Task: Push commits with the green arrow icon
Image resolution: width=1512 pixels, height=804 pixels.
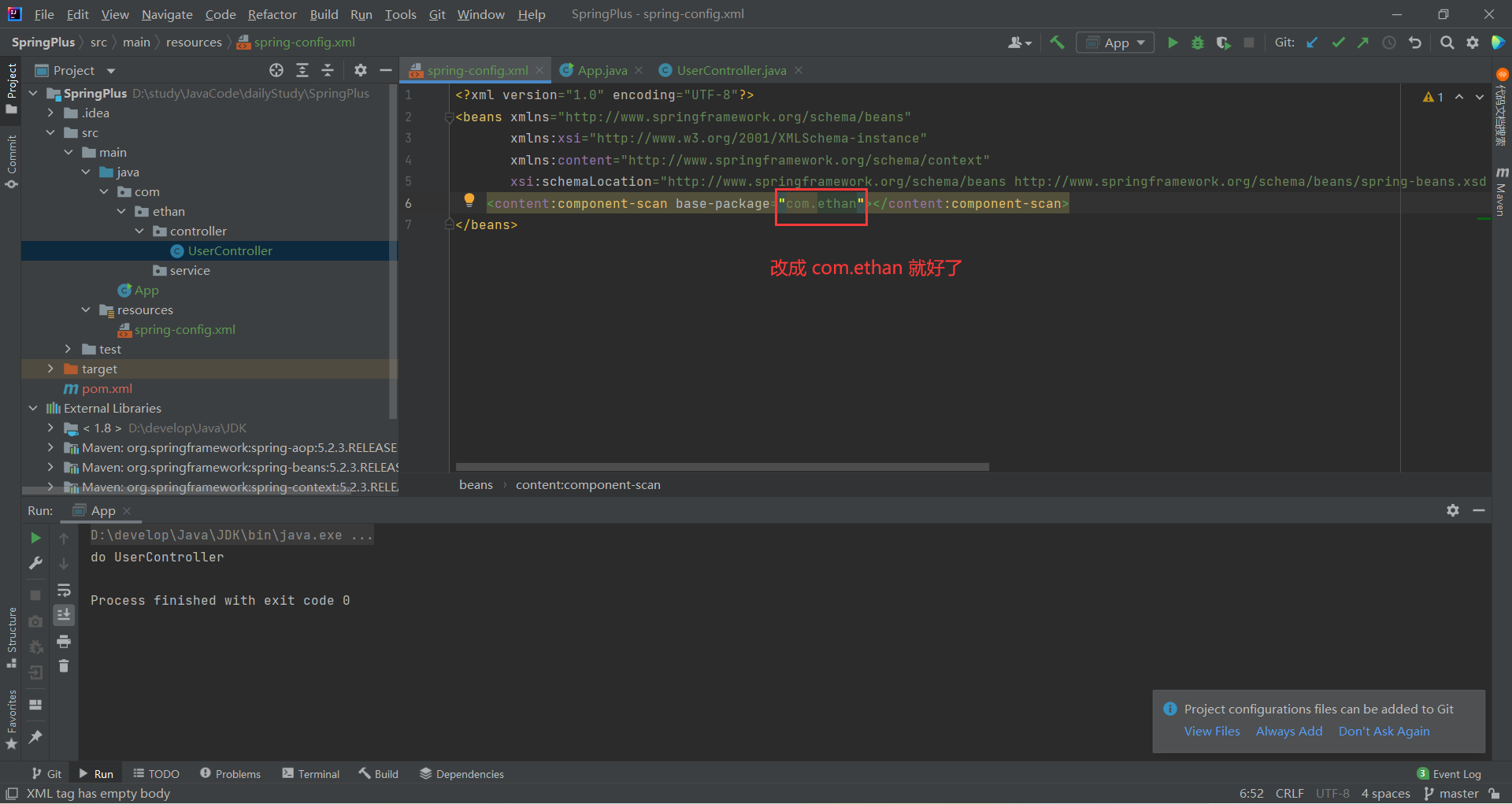Action: [x=1363, y=43]
